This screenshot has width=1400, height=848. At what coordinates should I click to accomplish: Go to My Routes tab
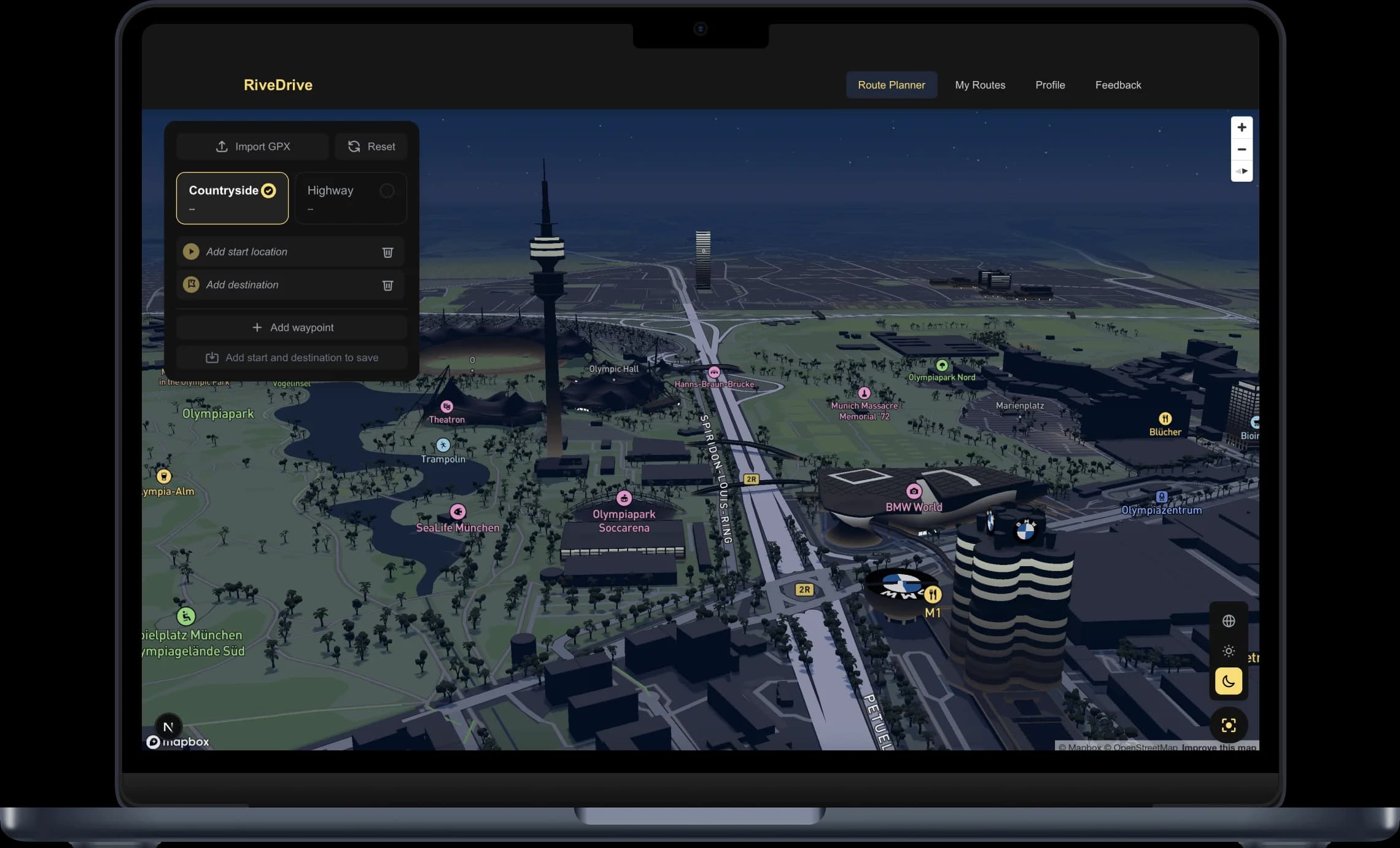(x=980, y=85)
